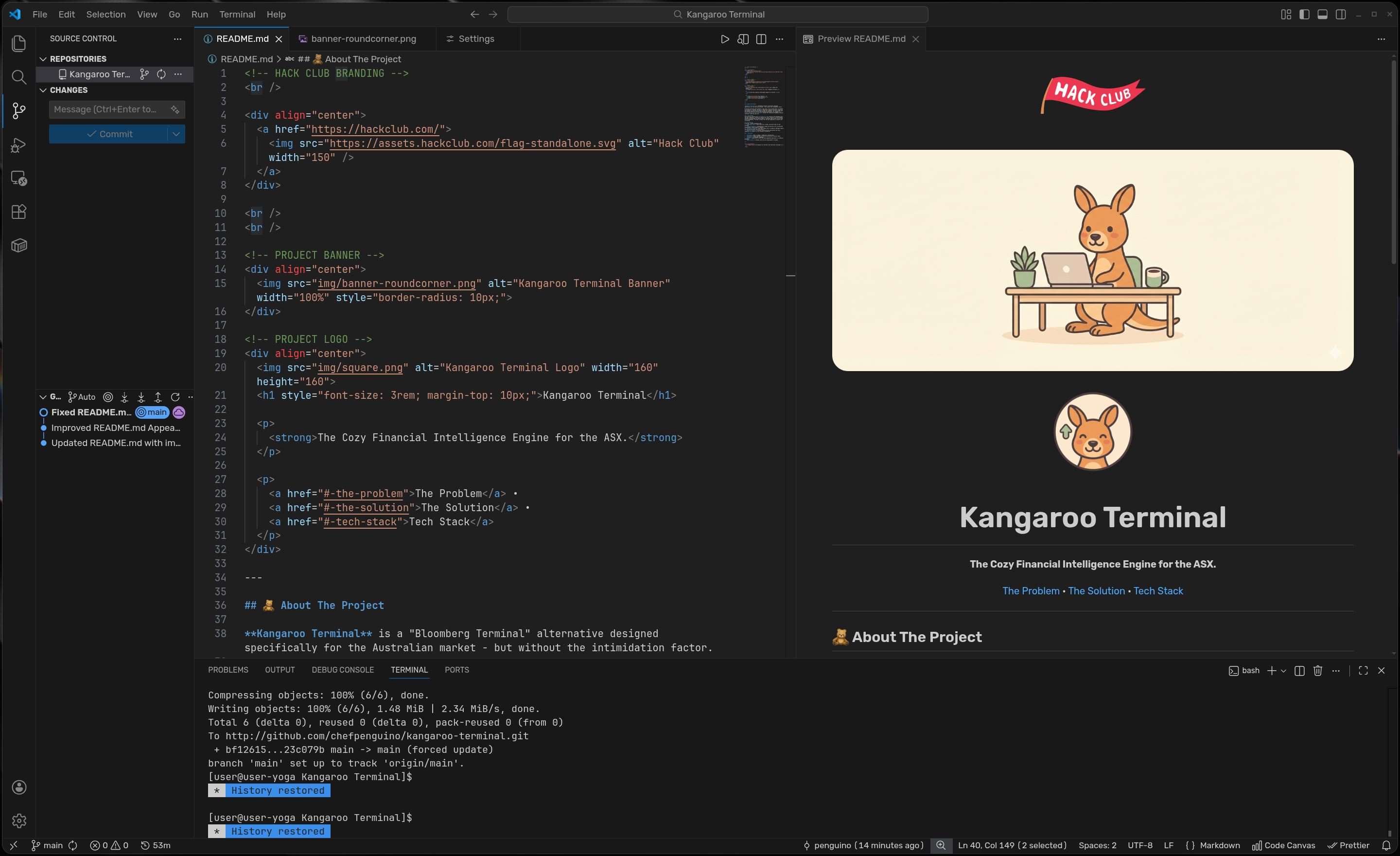The width and height of the screenshot is (1400, 856).
Task: Open the Commit button dropdown arrow
Action: pyautogui.click(x=176, y=134)
